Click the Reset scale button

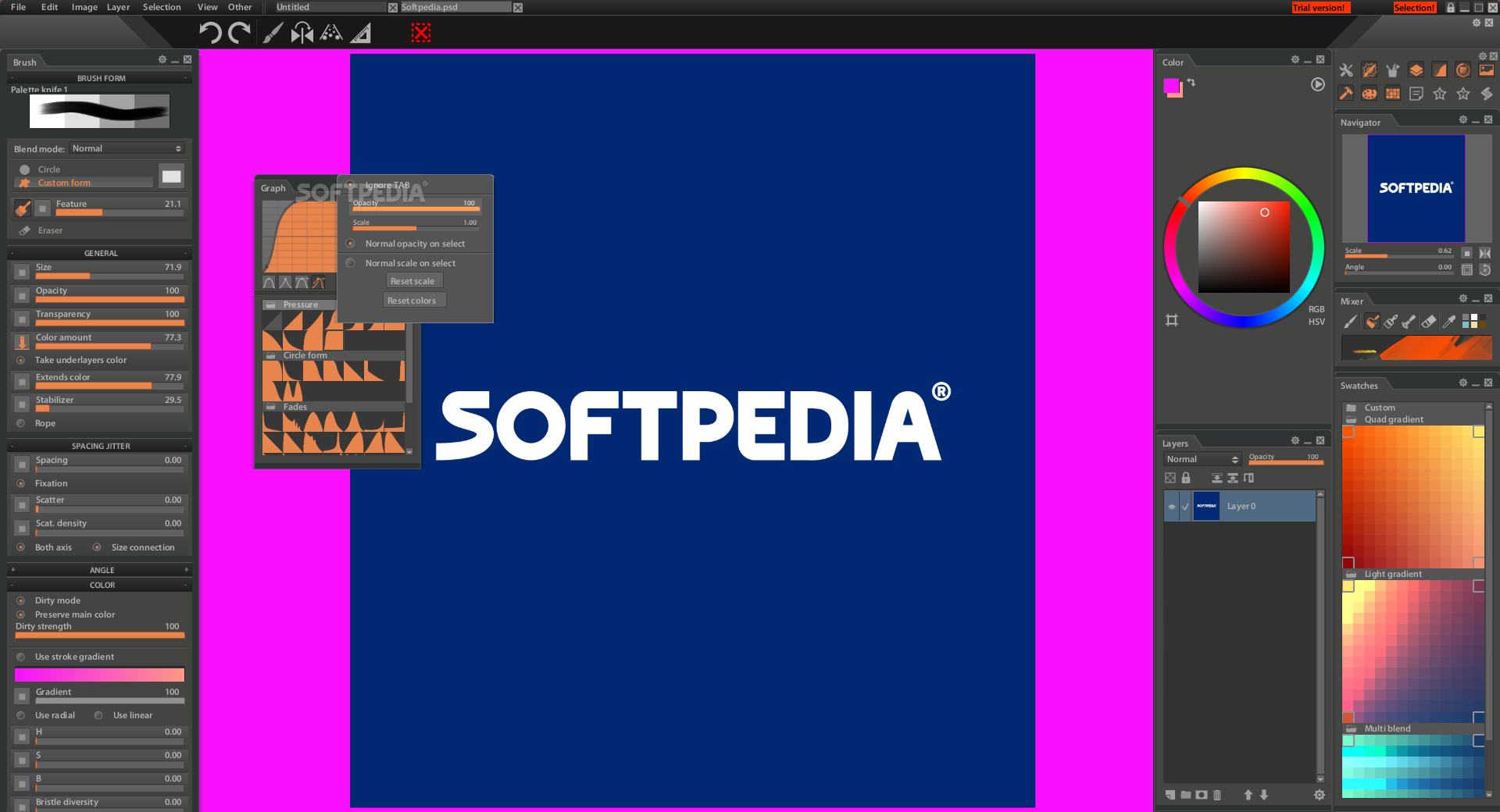click(412, 281)
